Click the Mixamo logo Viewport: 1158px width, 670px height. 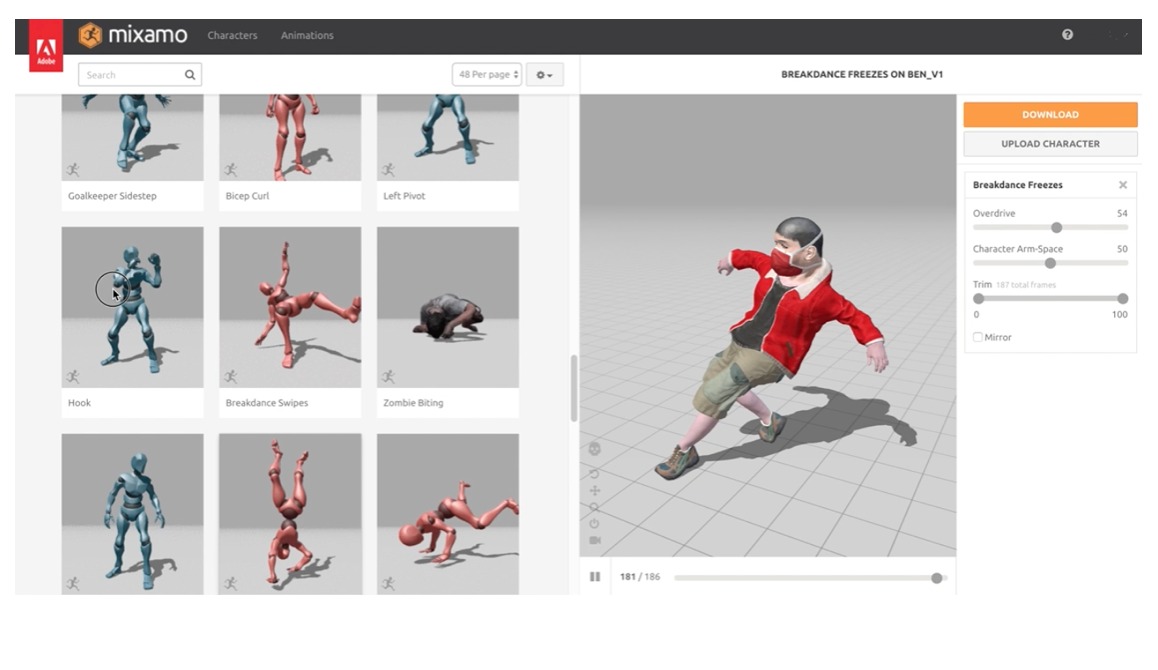[133, 35]
